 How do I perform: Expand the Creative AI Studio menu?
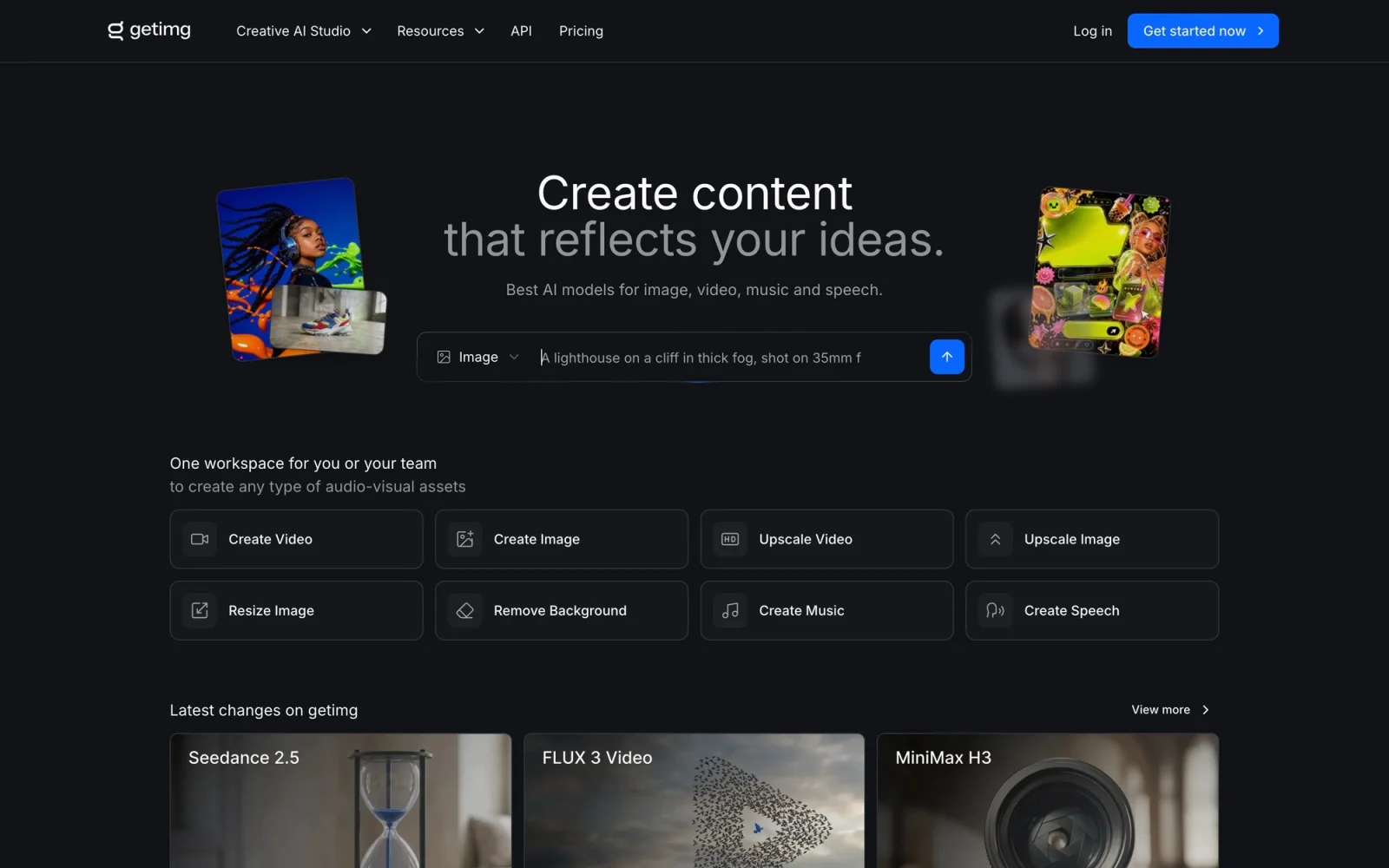303,31
